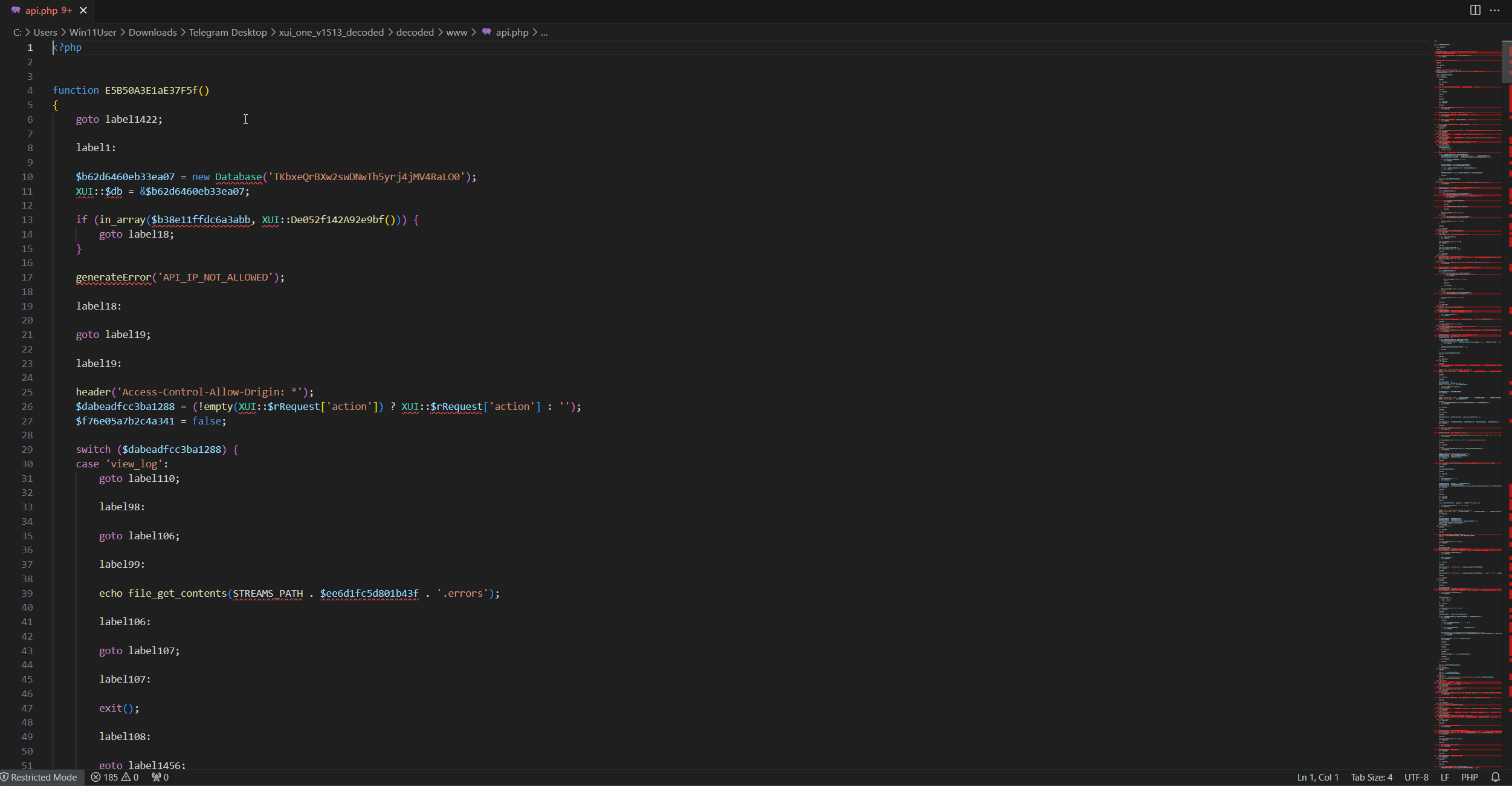Click the label1: line
The height and width of the screenshot is (786, 1512).
click(95, 148)
